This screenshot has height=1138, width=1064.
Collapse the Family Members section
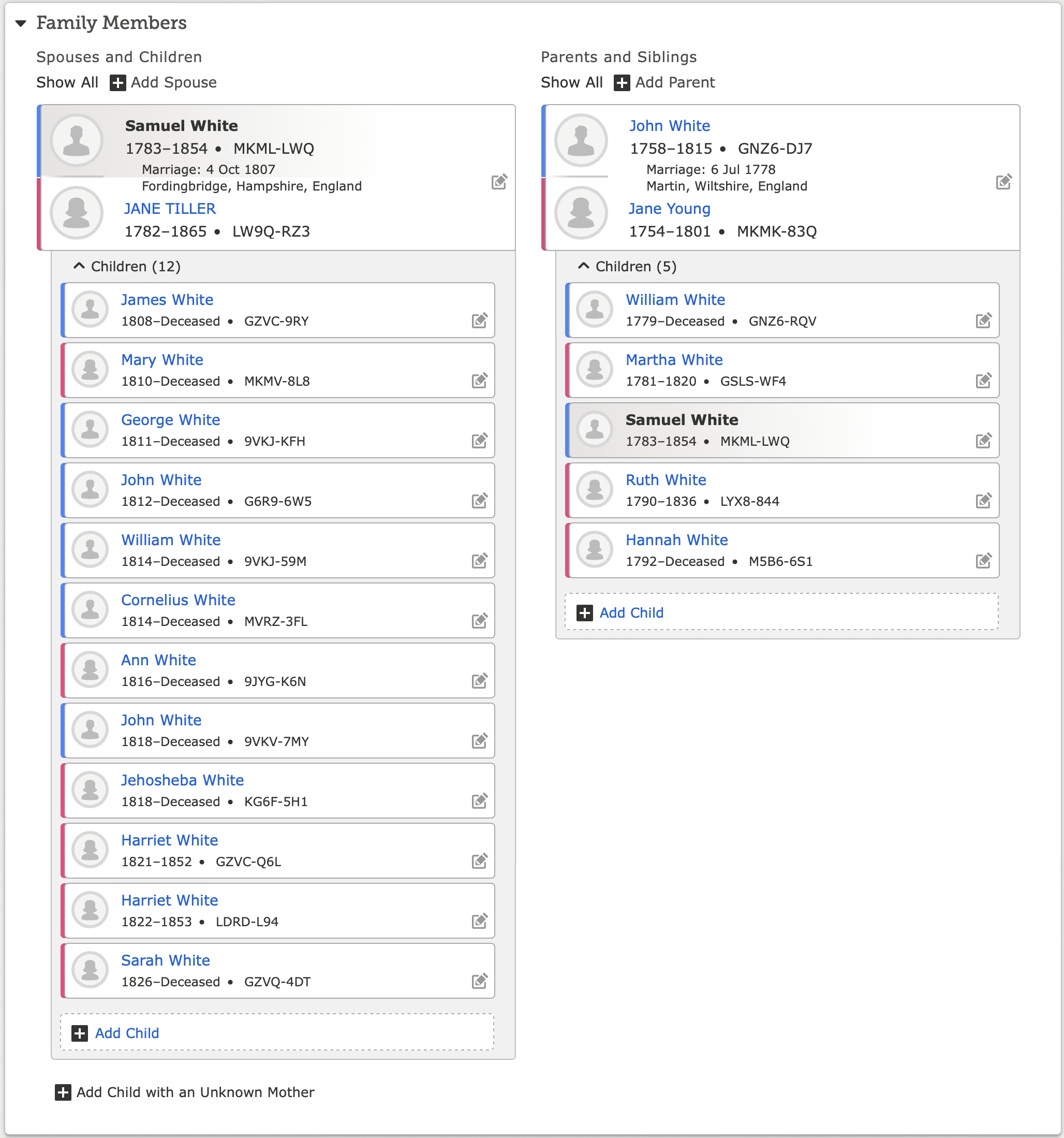[21, 23]
